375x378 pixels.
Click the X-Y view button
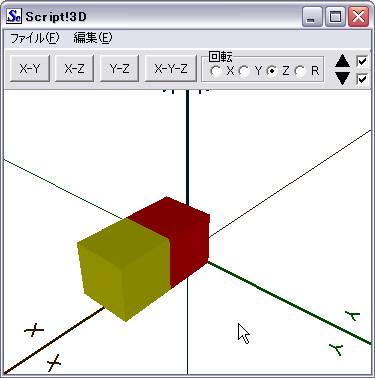click(x=30, y=69)
